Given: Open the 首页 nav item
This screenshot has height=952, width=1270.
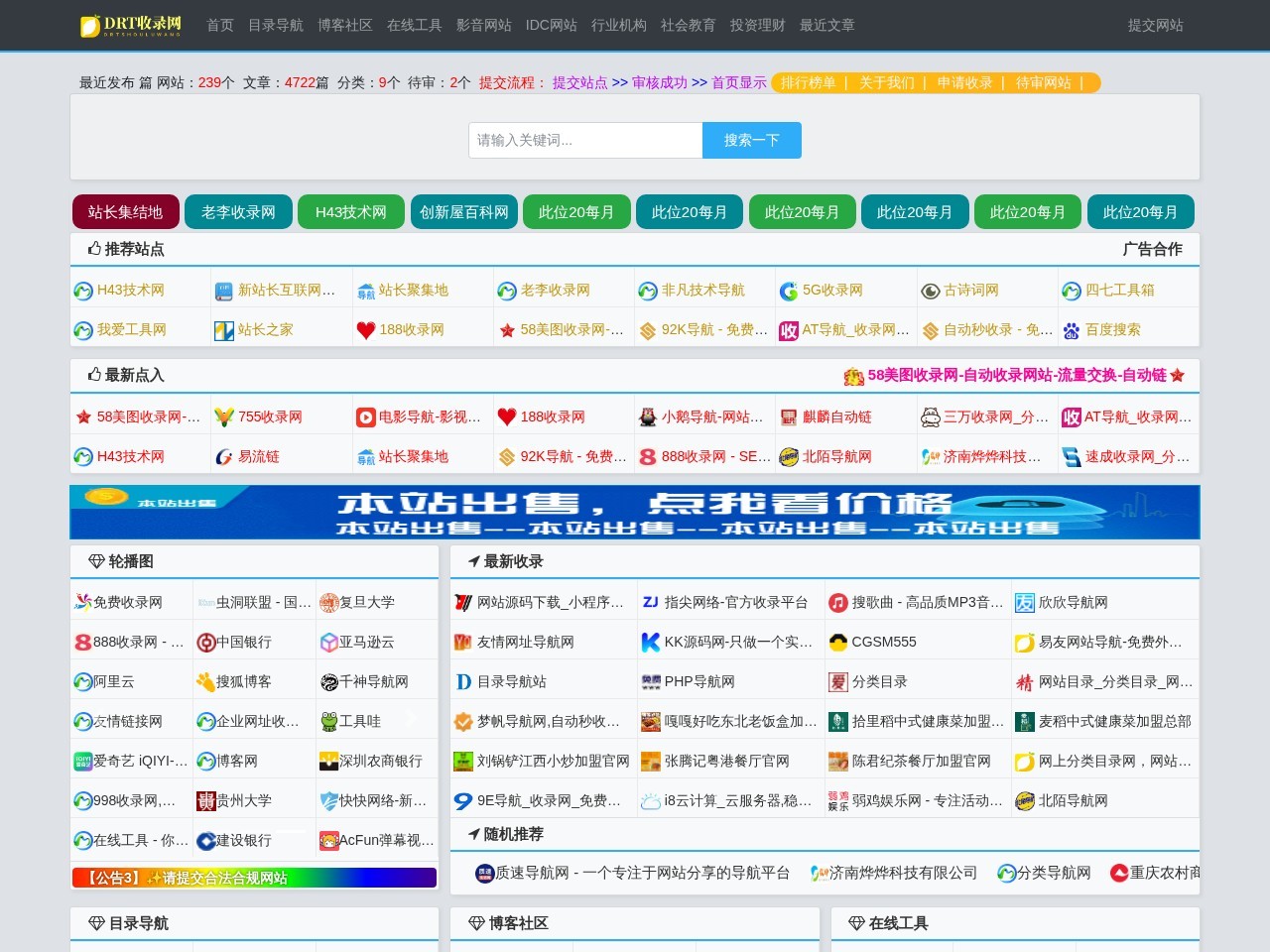Looking at the screenshot, I should (220, 25).
